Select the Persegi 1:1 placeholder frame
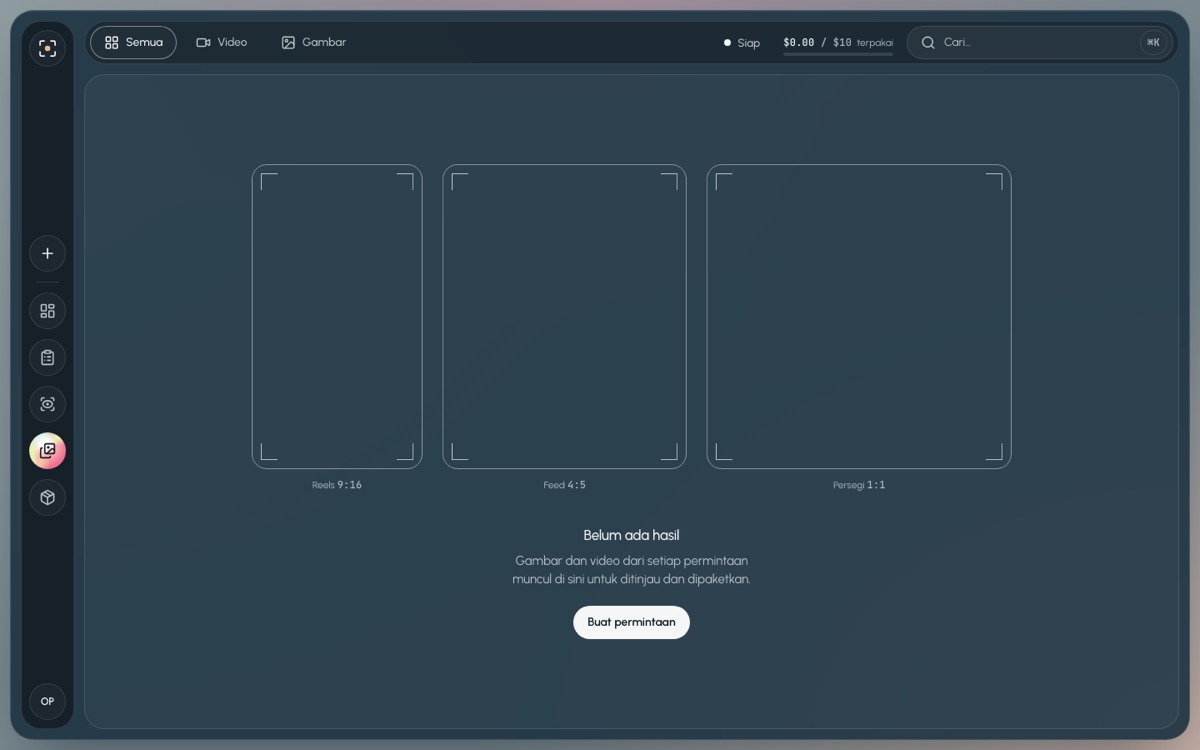The width and height of the screenshot is (1200, 750). coord(859,316)
